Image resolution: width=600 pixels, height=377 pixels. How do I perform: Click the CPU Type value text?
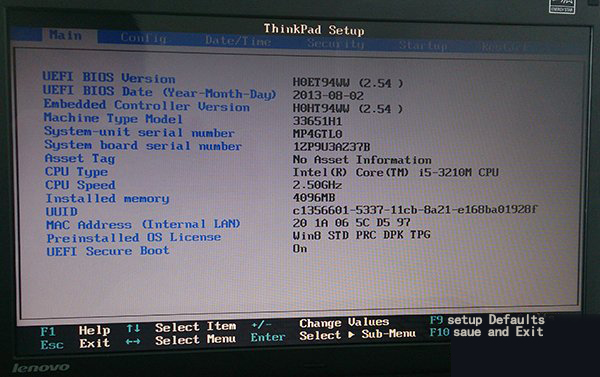coord(395,172)
